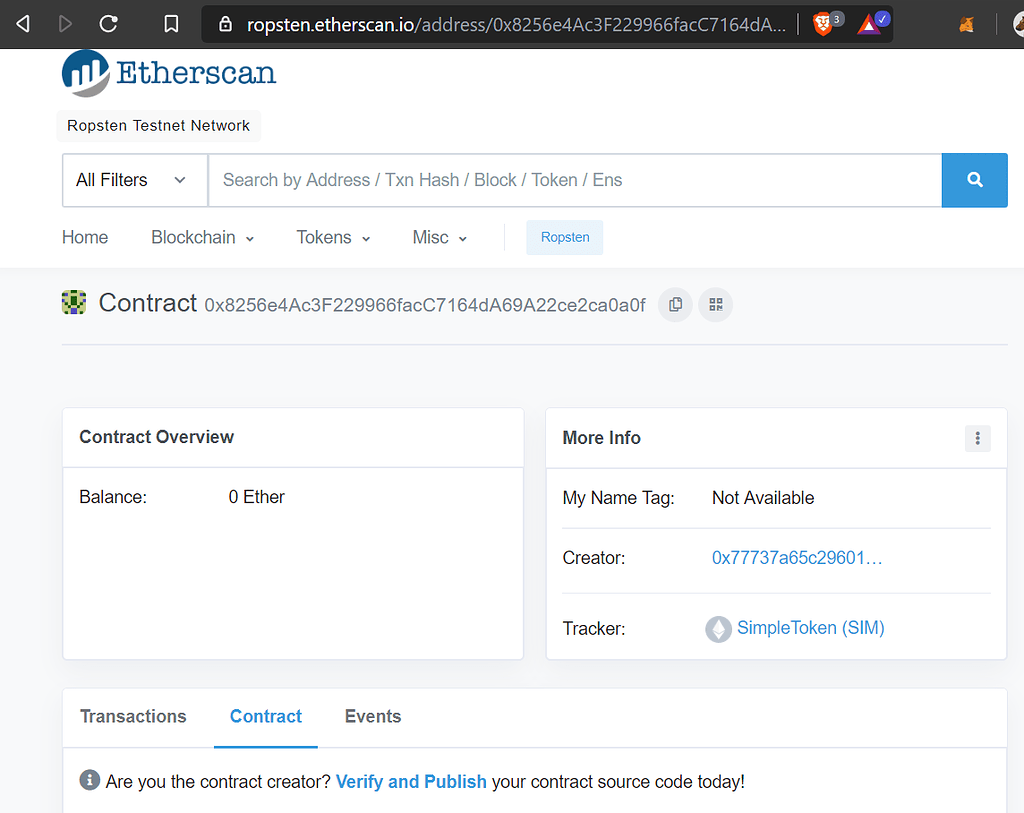The width and height of the screenshot is (1024, 813).
Task: Click the Ropsten network button
Action: [x=564, y=237]
